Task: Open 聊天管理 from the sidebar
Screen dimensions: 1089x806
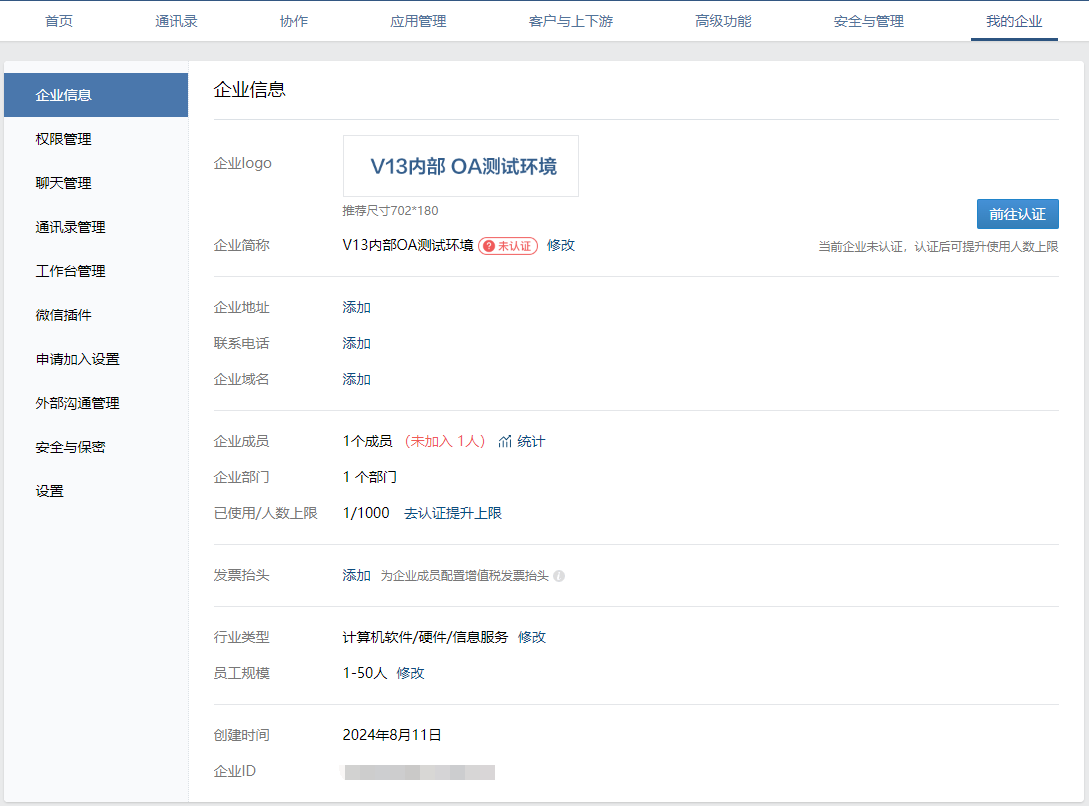Action: (64, 183)
